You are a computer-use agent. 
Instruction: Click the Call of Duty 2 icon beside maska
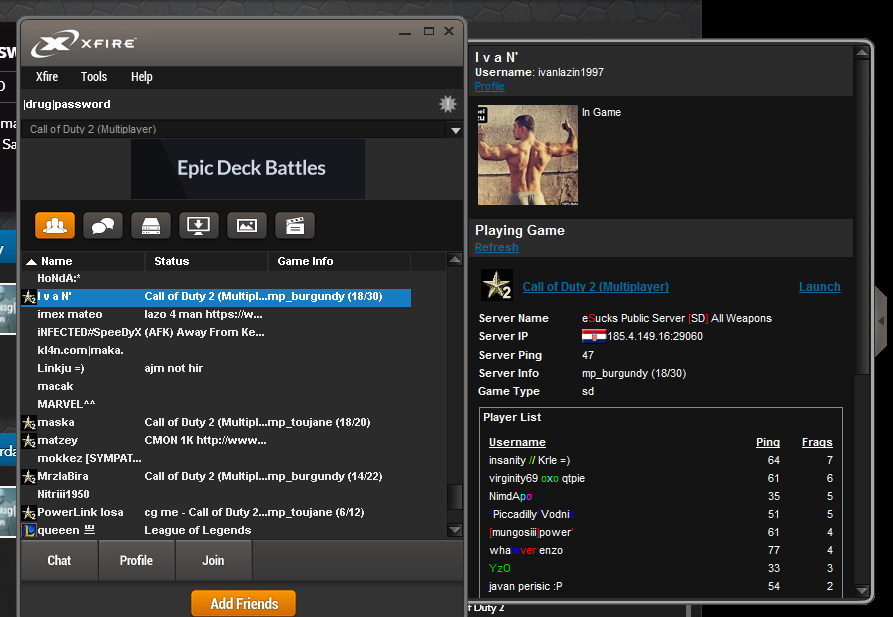[29, 422]
